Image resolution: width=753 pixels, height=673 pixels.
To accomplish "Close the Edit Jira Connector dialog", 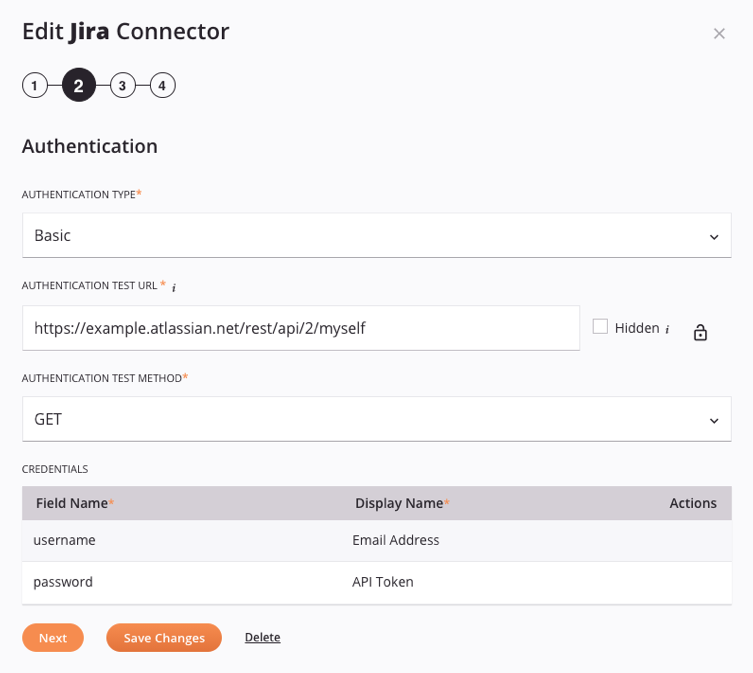I will pyautogui.click(x=719, y=34).
